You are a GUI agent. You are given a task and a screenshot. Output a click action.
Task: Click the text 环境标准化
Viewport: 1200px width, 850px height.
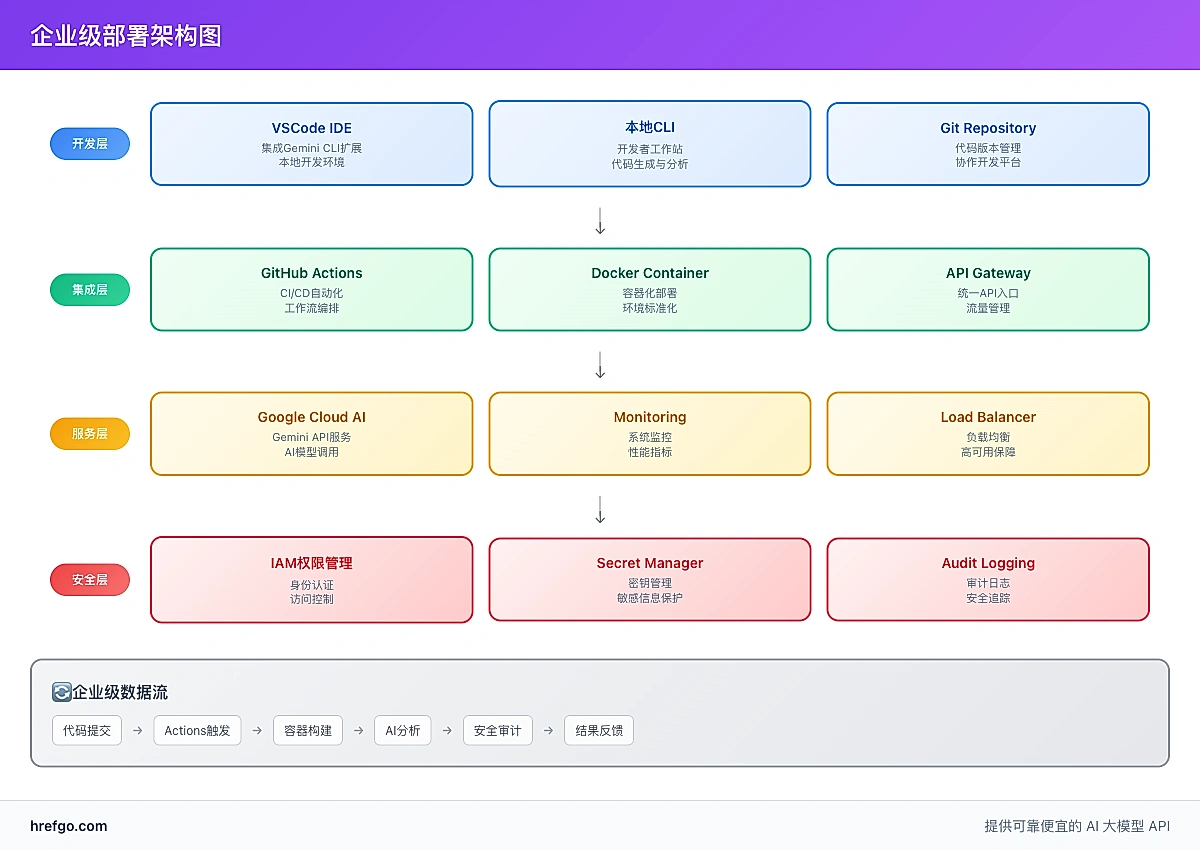[650, 308]
